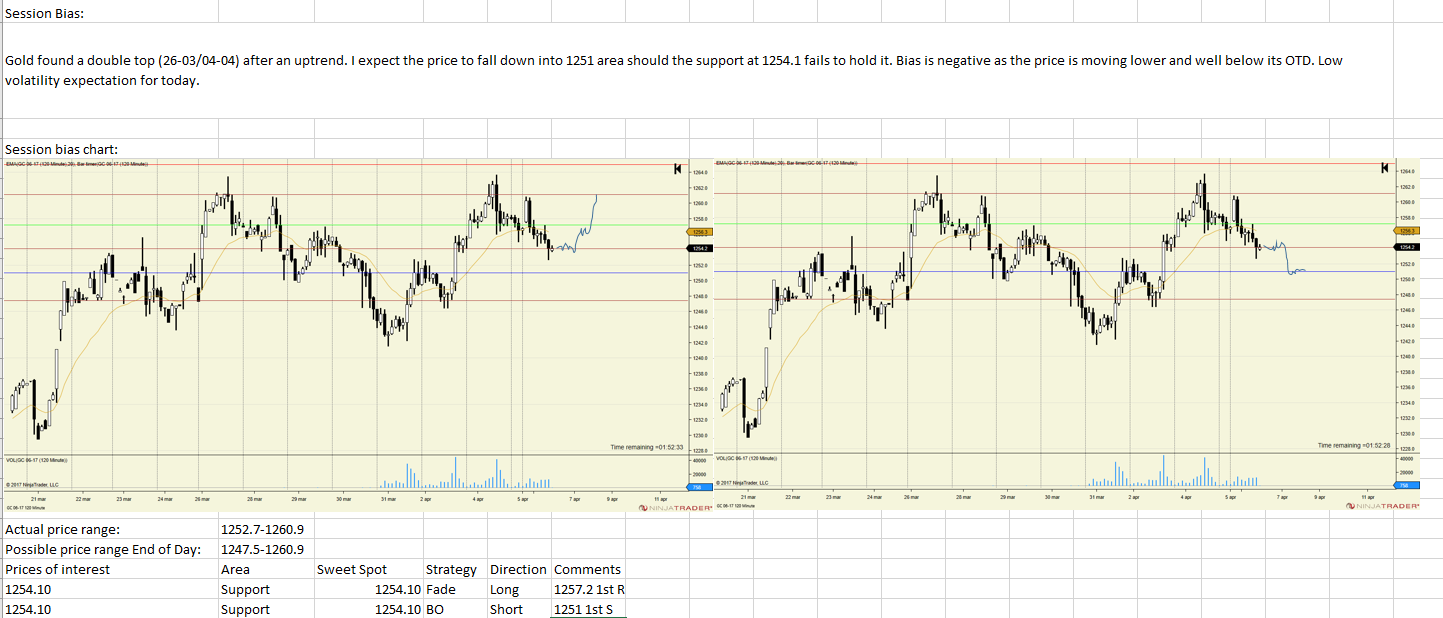Click black 1254.2 price marker on left chart
This screenshot has height=618, width=1443.
point(700,247)
